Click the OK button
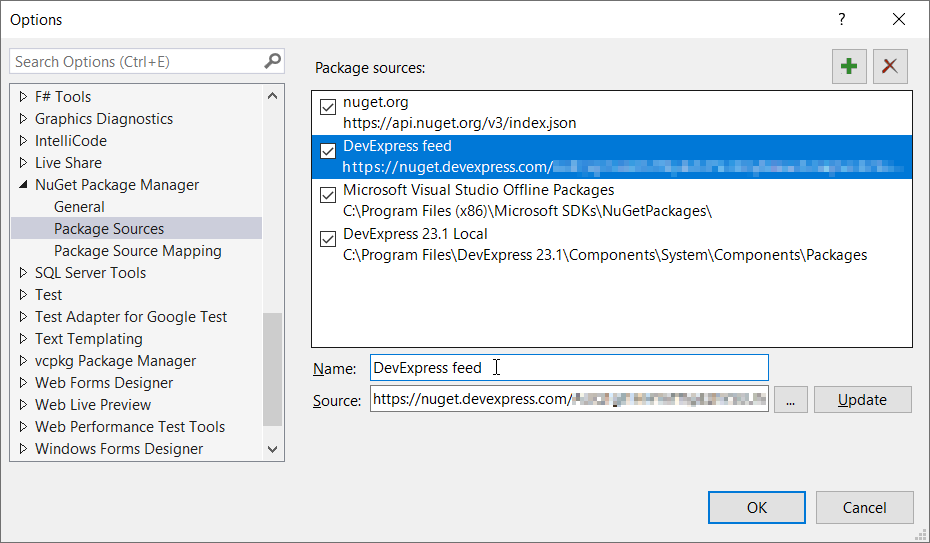930x543 pixels. click(757, 507)
